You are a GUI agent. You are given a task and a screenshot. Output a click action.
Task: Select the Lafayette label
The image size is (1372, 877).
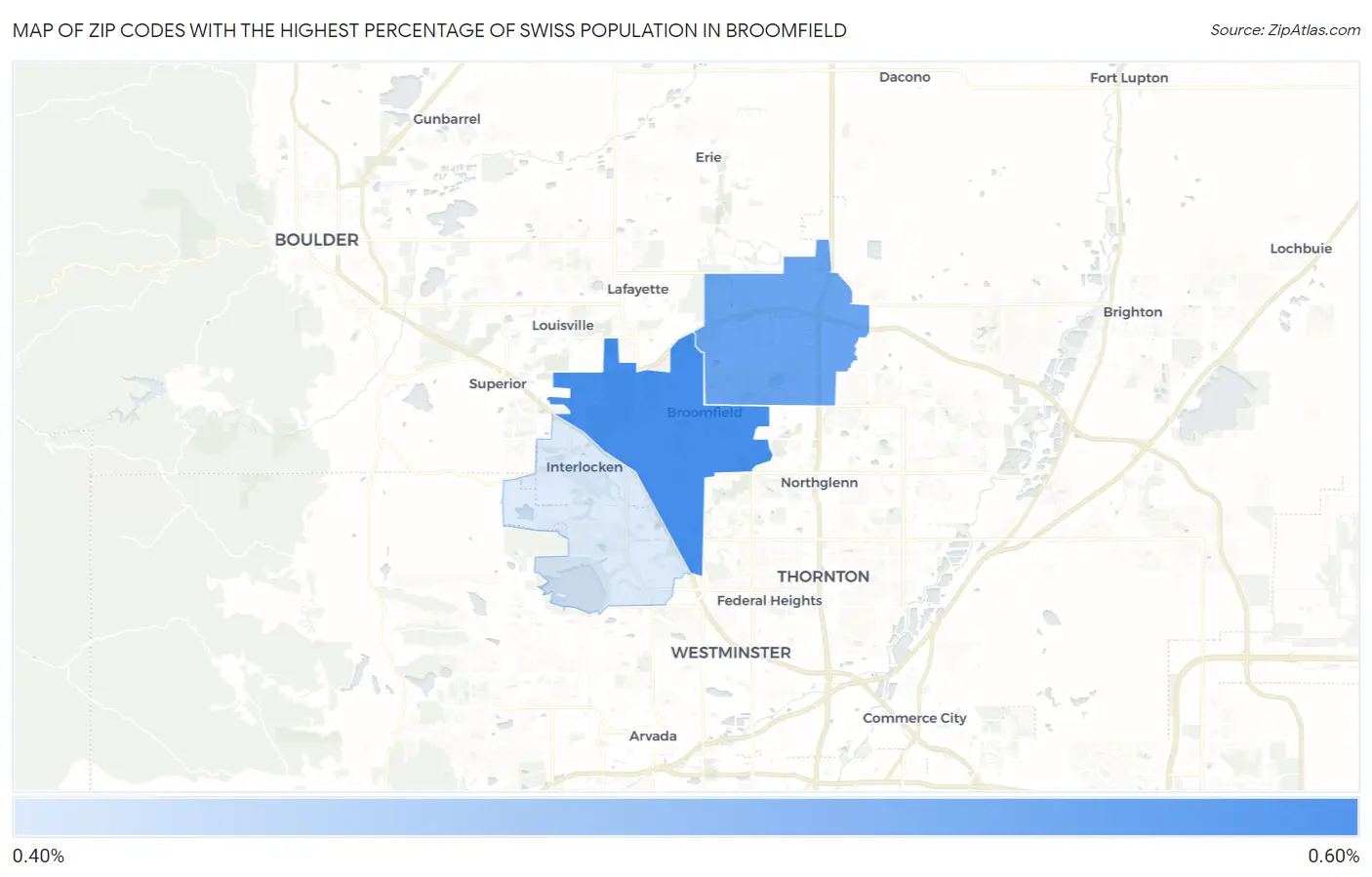[x=637, y=290]
